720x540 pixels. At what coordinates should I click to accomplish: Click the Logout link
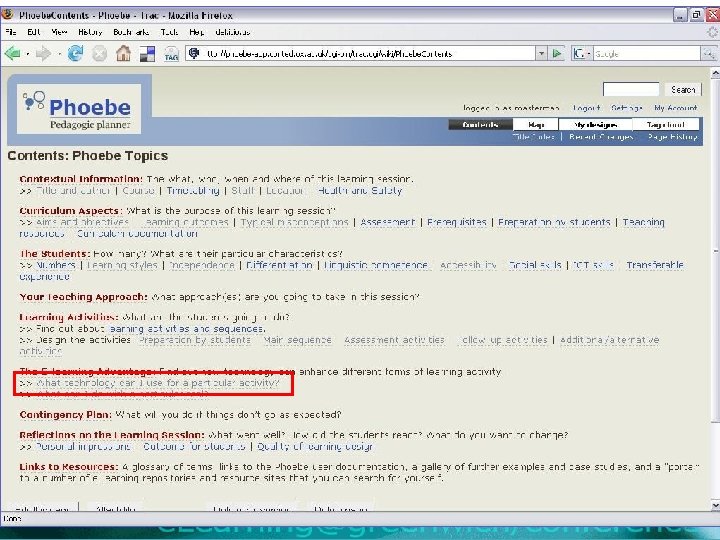point(586,108)
